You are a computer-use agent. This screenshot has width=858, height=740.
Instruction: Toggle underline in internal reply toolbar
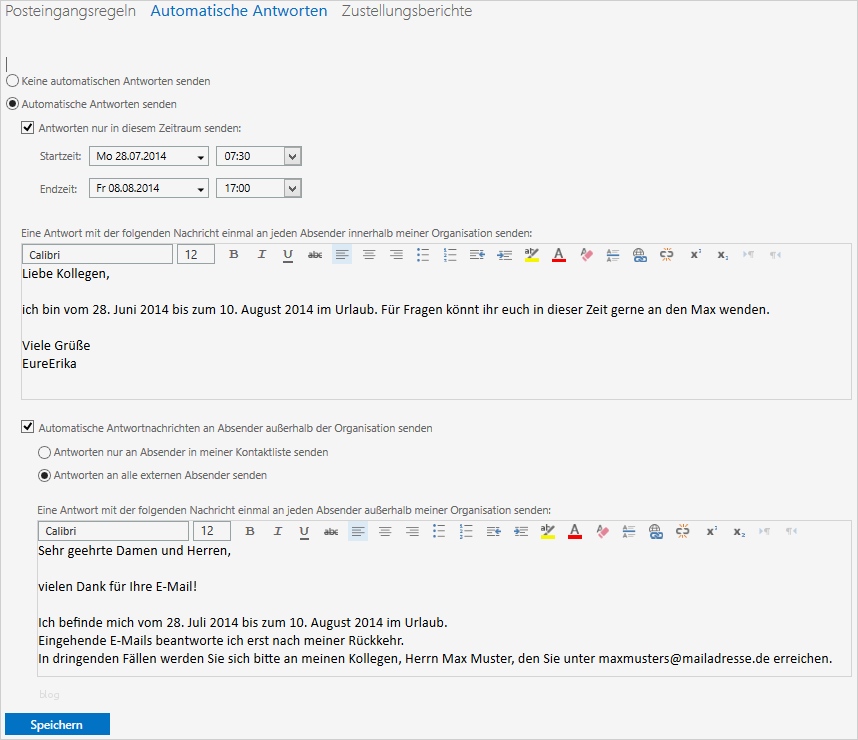[x=288, y=255]
